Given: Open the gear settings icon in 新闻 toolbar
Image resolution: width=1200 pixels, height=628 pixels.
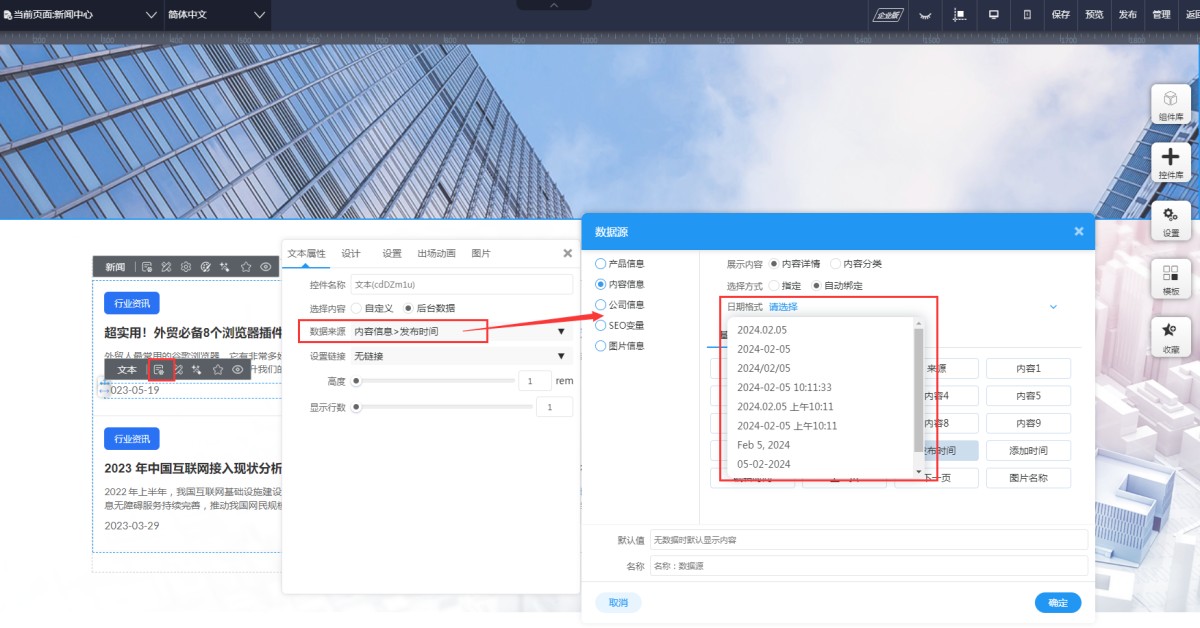Looking at the screenshot, I should [x=185, y=267].
